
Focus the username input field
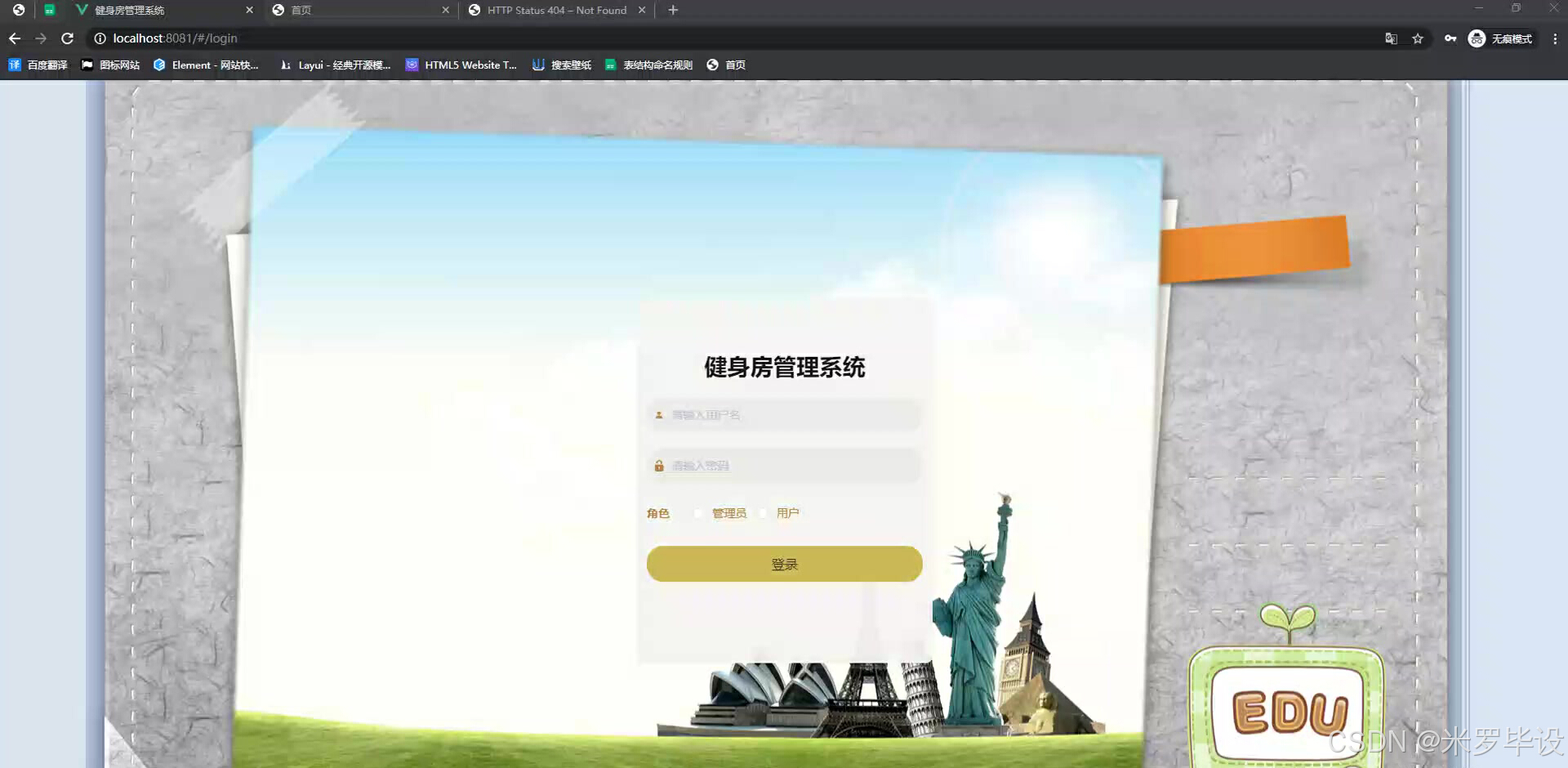tap(784, 415)
